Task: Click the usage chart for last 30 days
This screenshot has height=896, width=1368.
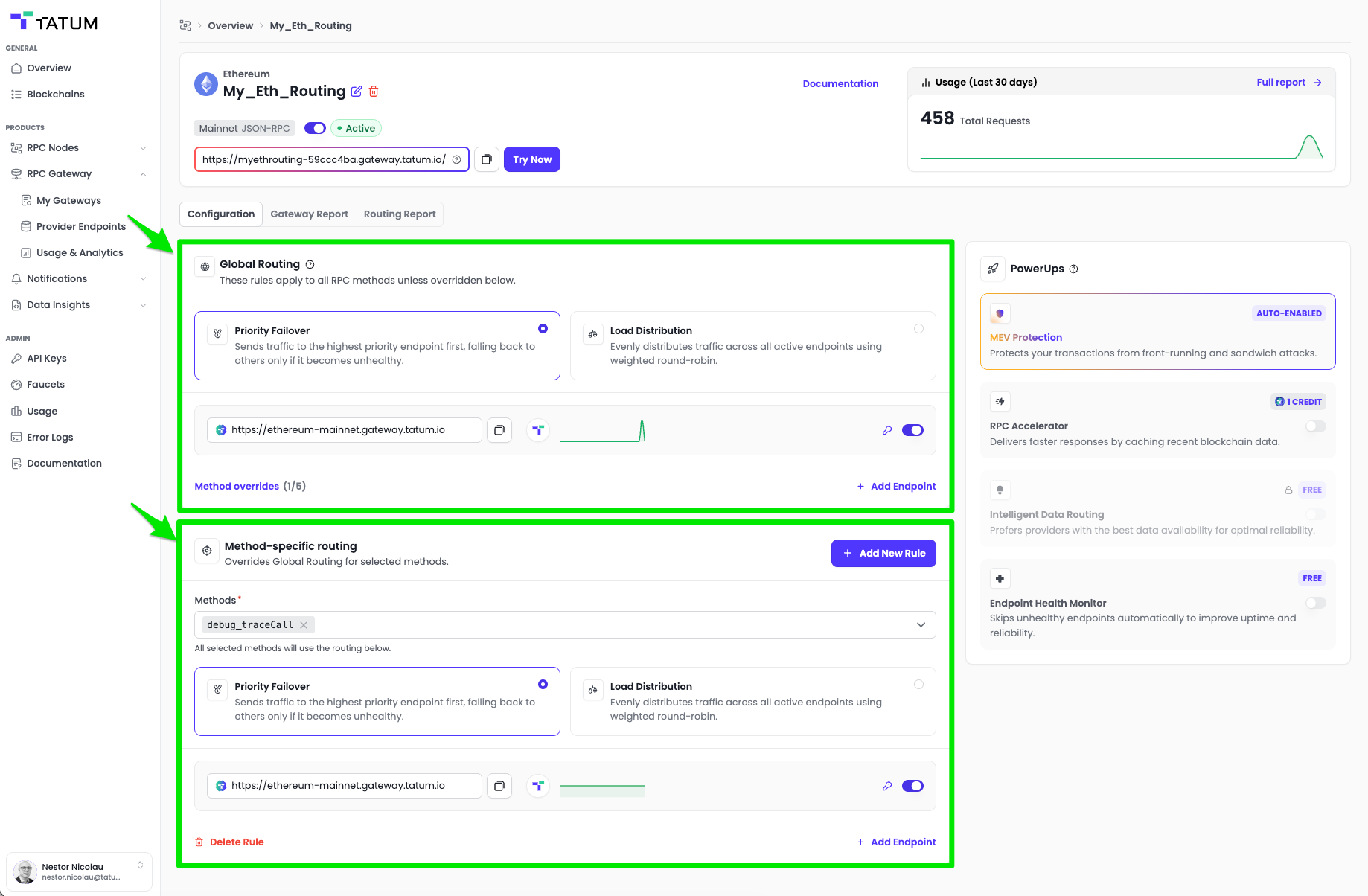Action: (x=1121, y=146)
